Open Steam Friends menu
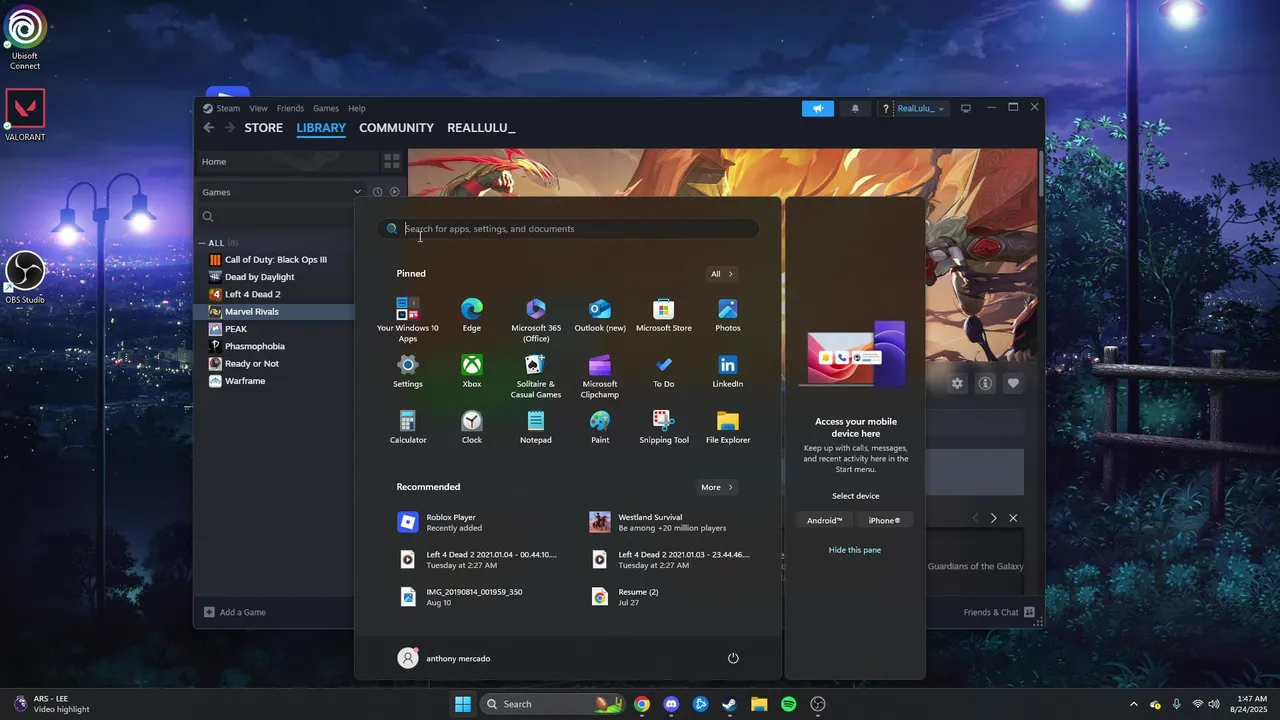Viewport: 1280px width, 720px height. [290, 108]
